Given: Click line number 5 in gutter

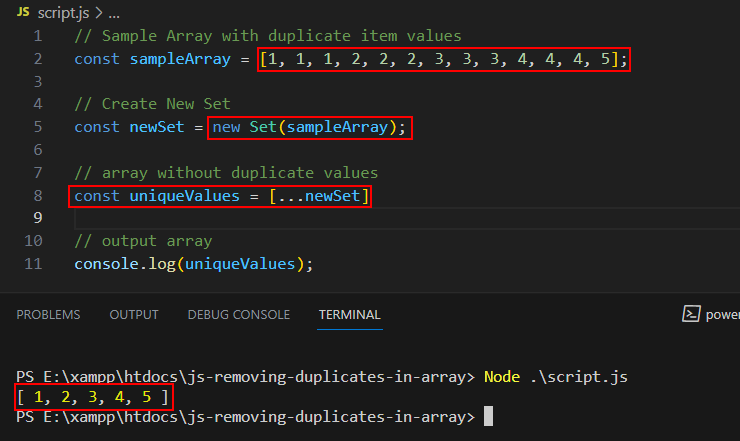Looking at the screenshot, I should pyautogui.click(x=38, y=127).
